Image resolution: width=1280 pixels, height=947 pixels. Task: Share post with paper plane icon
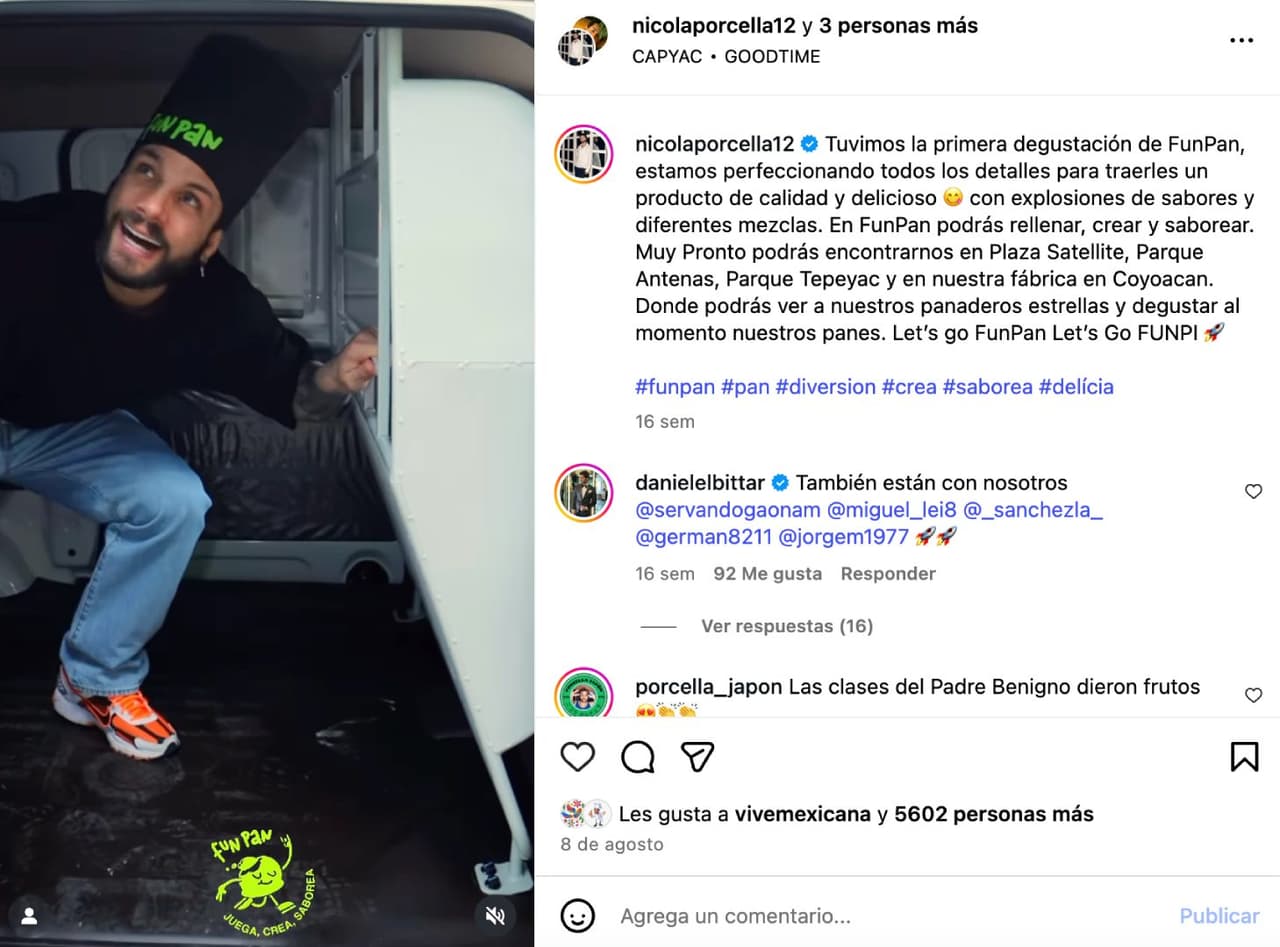[x=697, y=757]
